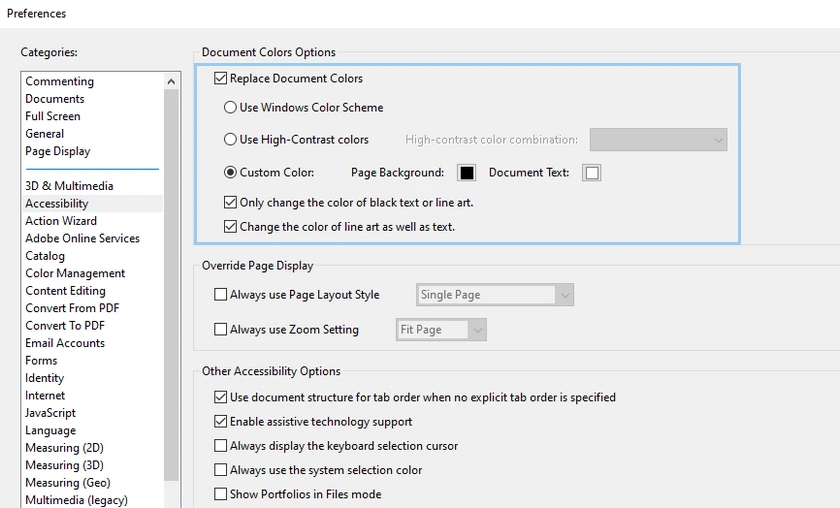840x508 pixels.
Task: Disable Enable assistive technology support checkbox
Action: click(x=221, y=422)
